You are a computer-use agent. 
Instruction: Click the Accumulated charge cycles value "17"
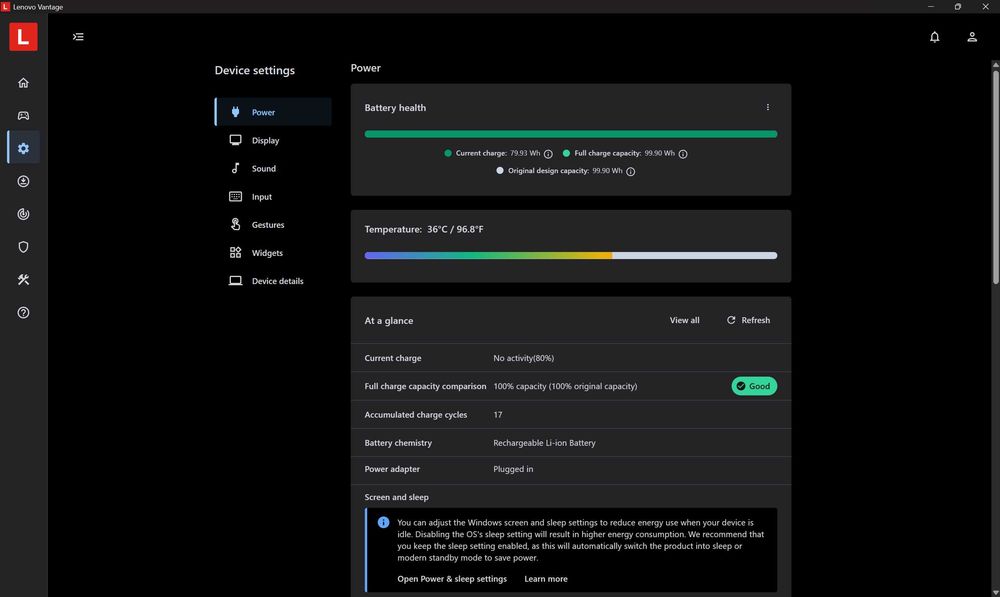point(497,415)
